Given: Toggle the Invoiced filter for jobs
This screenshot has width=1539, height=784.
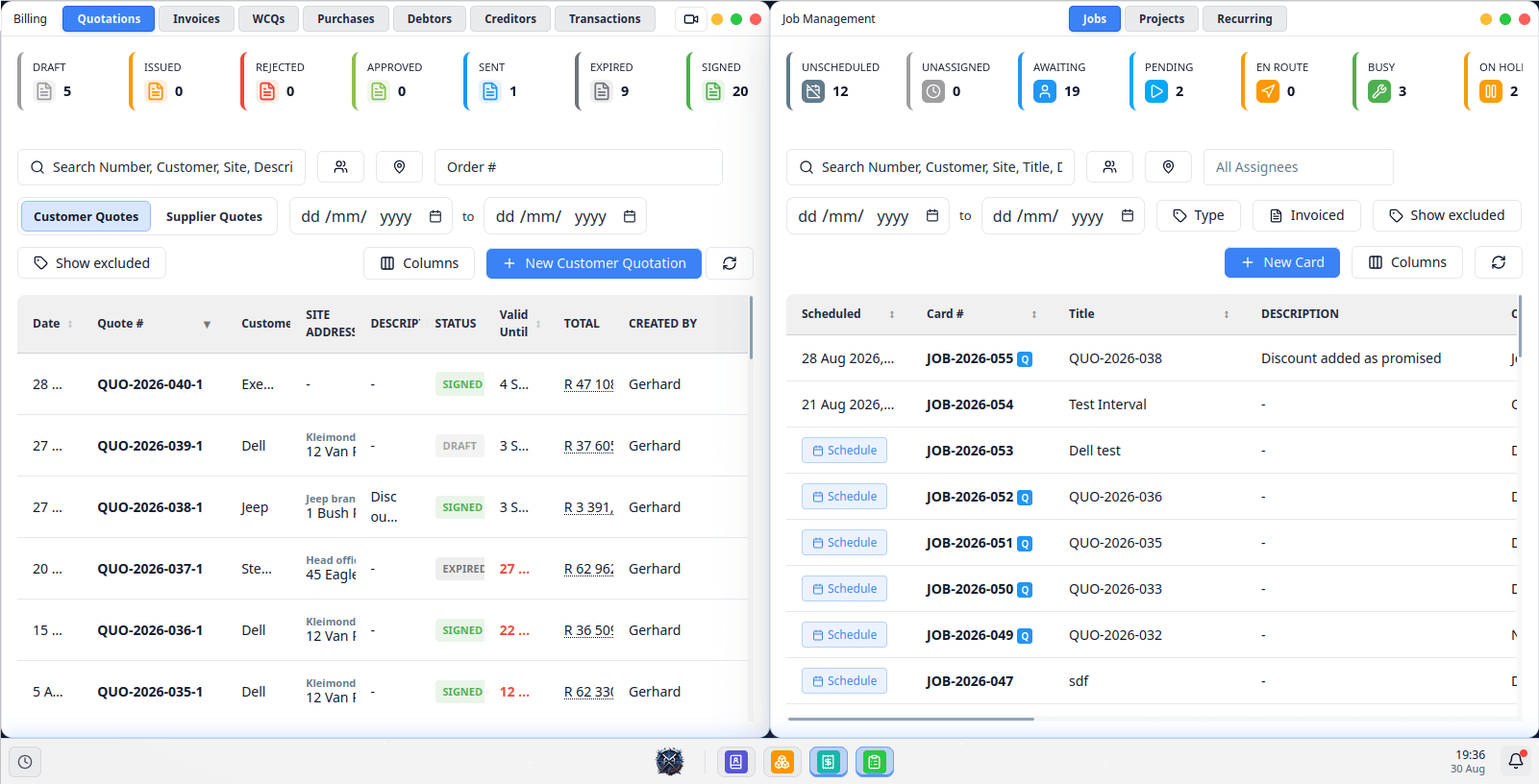Looking at the screenshot, I should tap(1306, 215).
